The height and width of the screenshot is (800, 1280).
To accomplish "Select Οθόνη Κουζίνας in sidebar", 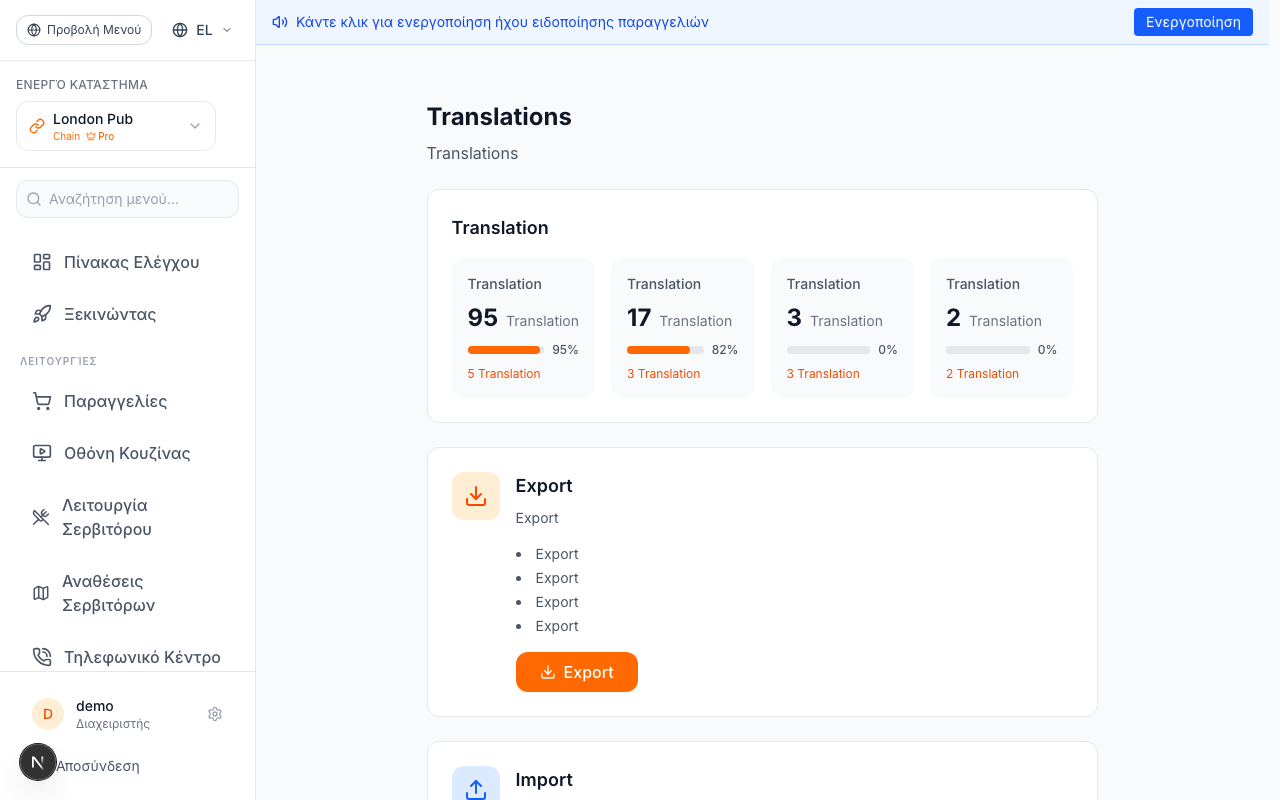I will [x=127, y=453].
